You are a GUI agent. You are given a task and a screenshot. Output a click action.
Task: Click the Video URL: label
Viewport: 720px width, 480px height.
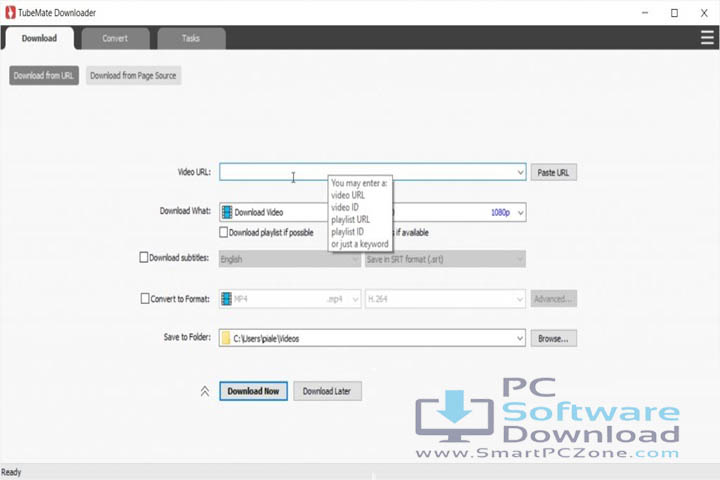(x=194, y=172)
